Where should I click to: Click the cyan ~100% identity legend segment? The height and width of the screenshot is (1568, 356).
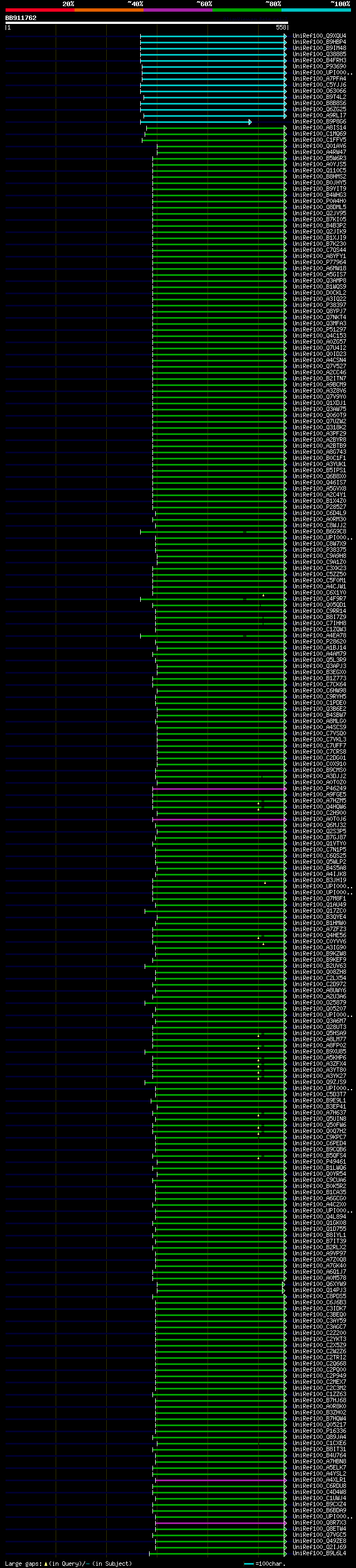pos(316,10)
